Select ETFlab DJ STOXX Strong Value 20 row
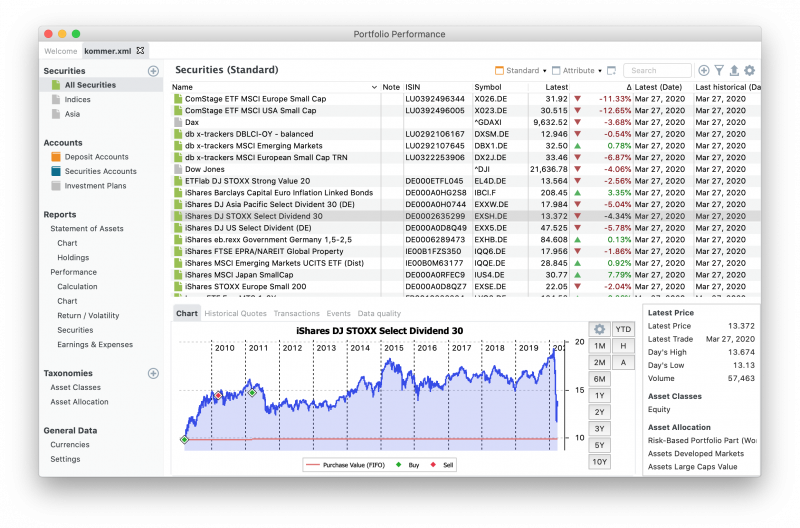Viewport: 800px width, 528px height. pyautogui.click(x=465, y=181)
